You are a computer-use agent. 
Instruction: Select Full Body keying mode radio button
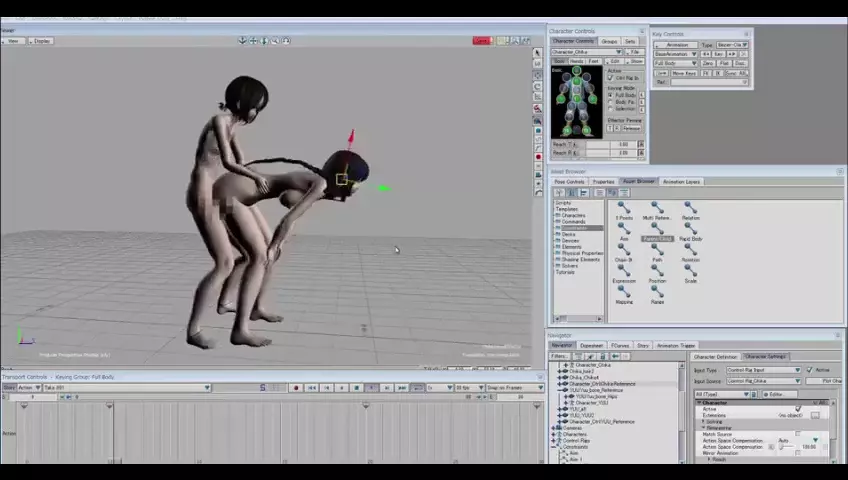611,95
